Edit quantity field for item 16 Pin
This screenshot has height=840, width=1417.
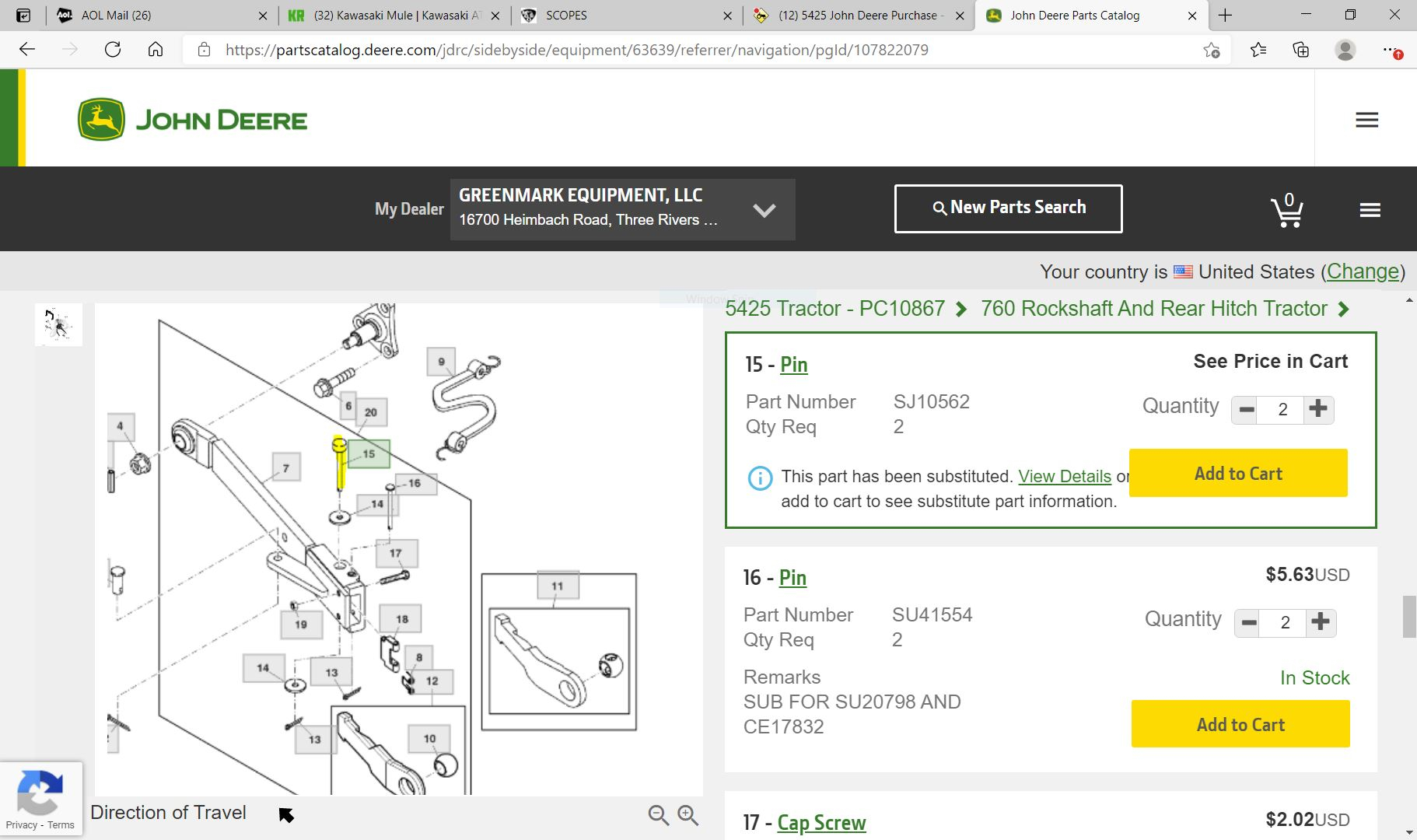pos(1285,622)
